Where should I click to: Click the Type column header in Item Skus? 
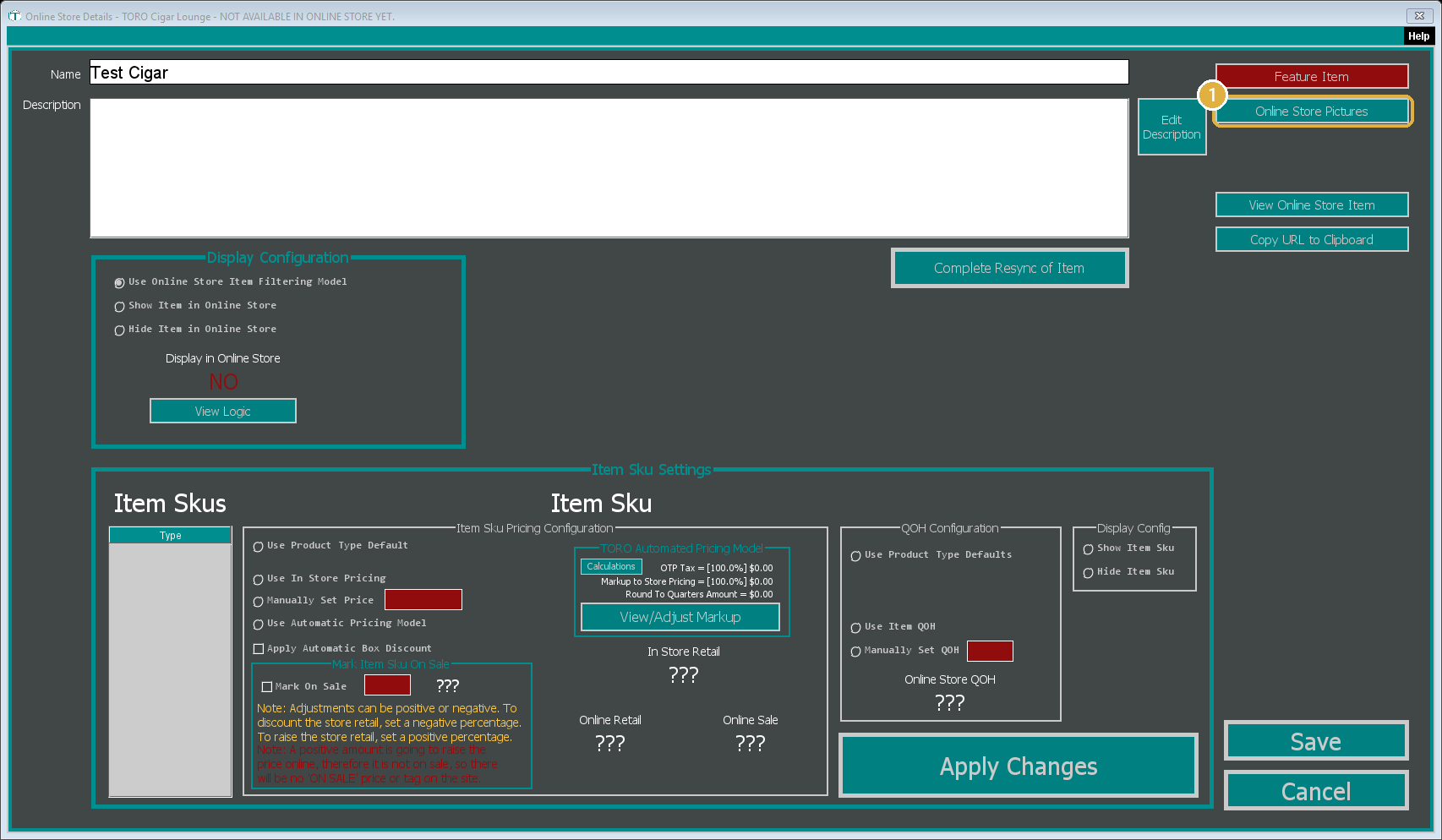[x=171, y=535]
